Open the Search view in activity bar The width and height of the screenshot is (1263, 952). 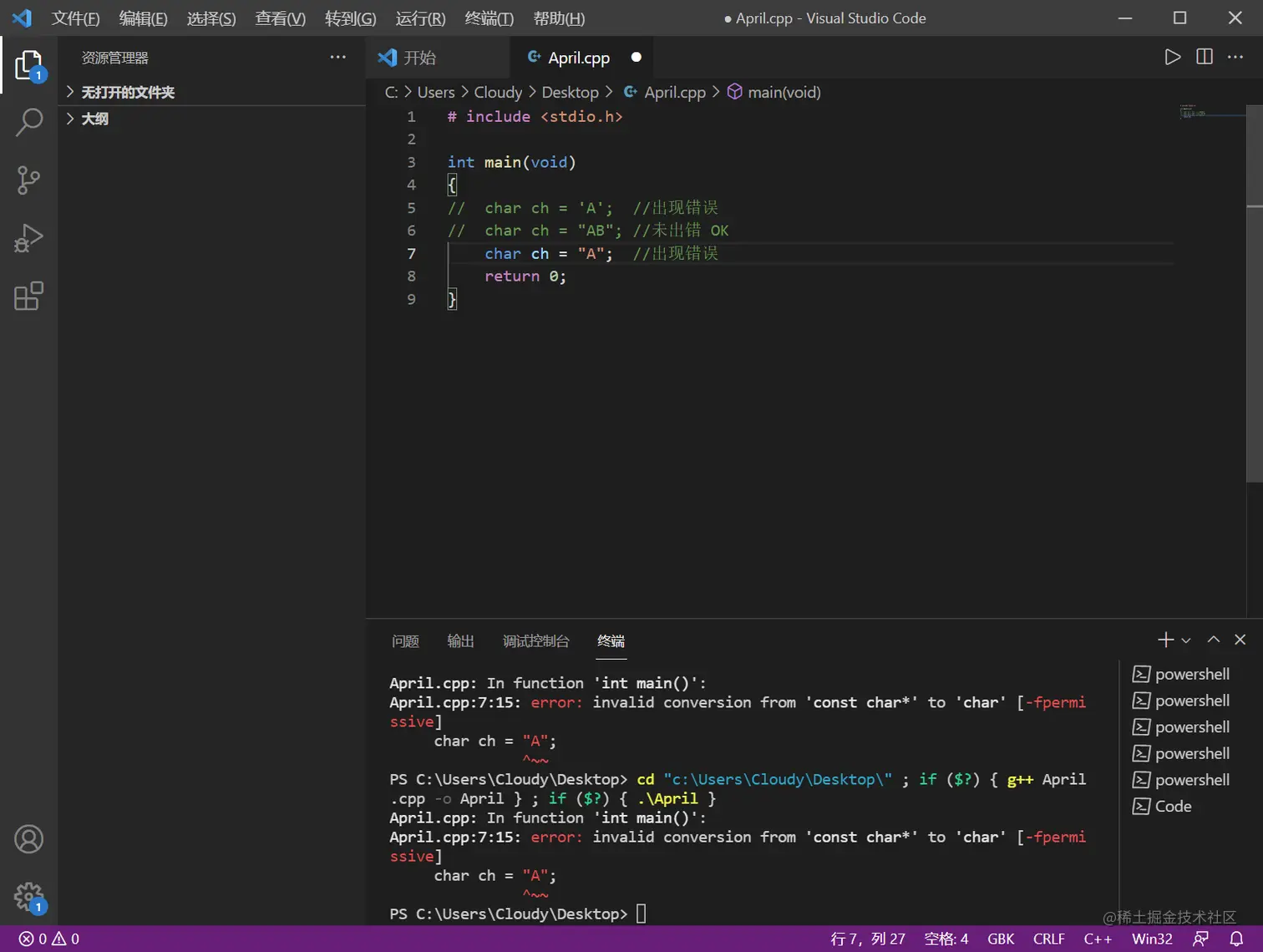(x=28, y=122)
